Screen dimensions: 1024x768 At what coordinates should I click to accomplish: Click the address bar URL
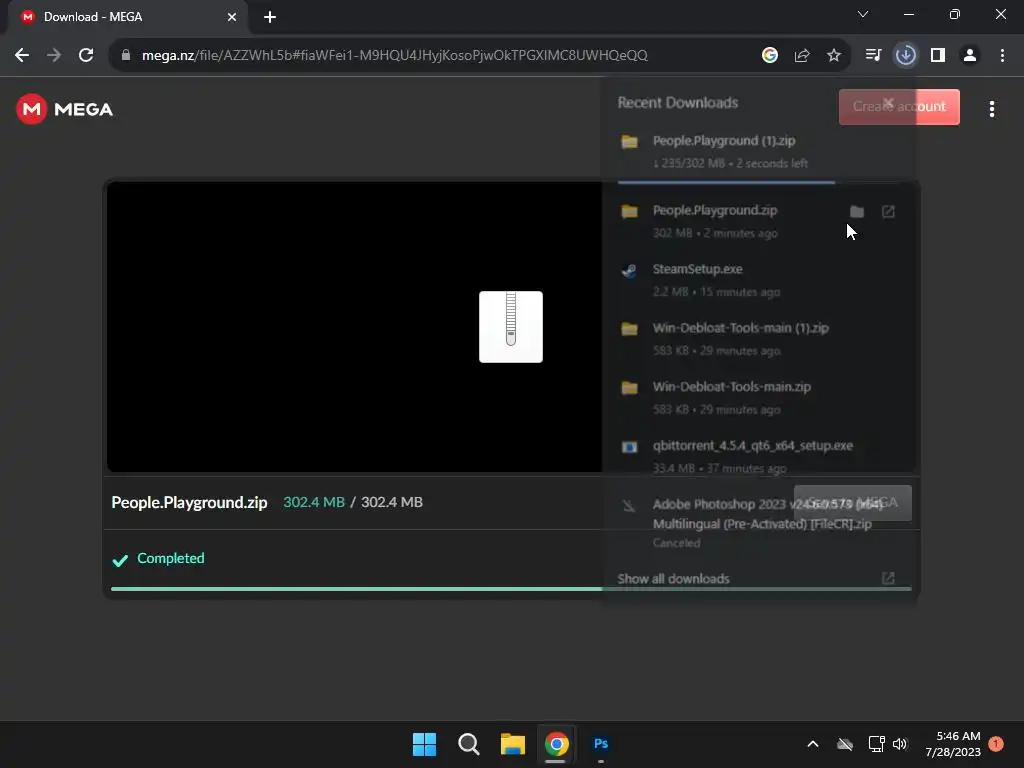pyautogui.click(x=394, y=56)
